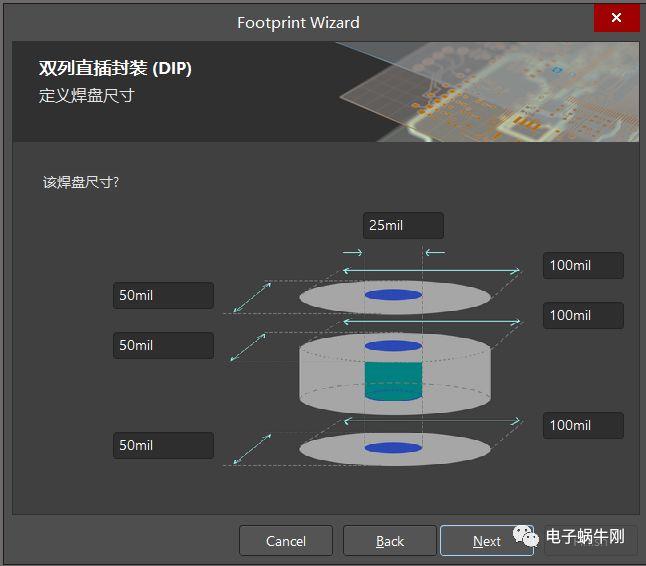Edit the bottom layer 100mil width field
646x566 pixels.
coord(583,425)
